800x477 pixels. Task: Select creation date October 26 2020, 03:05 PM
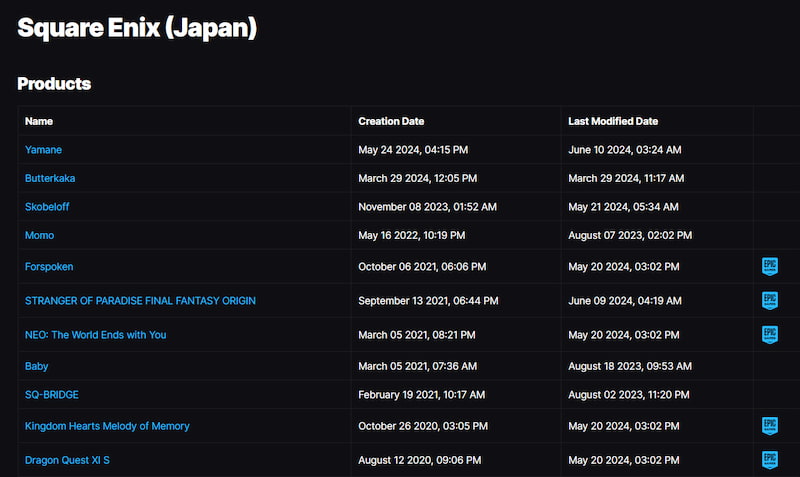click(422, 425)
